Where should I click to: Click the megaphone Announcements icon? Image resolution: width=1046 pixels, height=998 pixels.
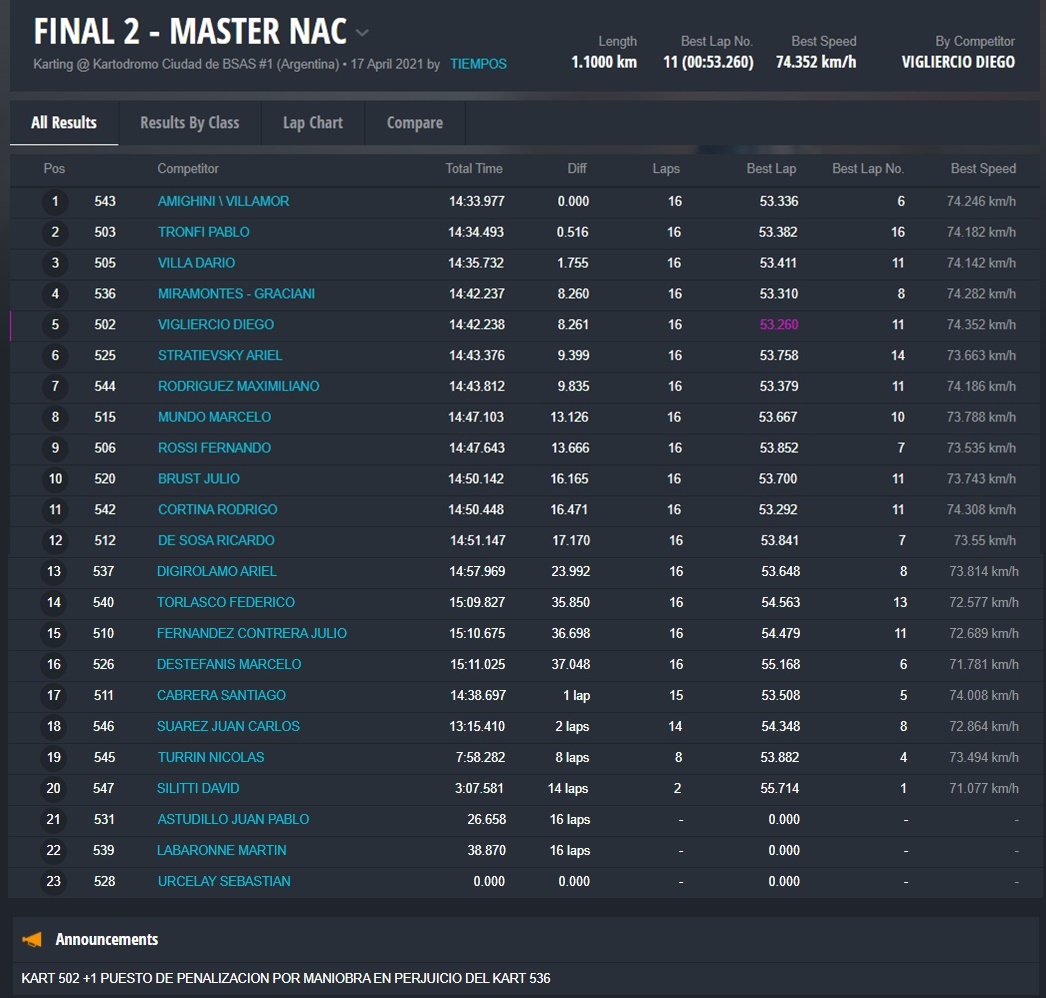point(33,939)
